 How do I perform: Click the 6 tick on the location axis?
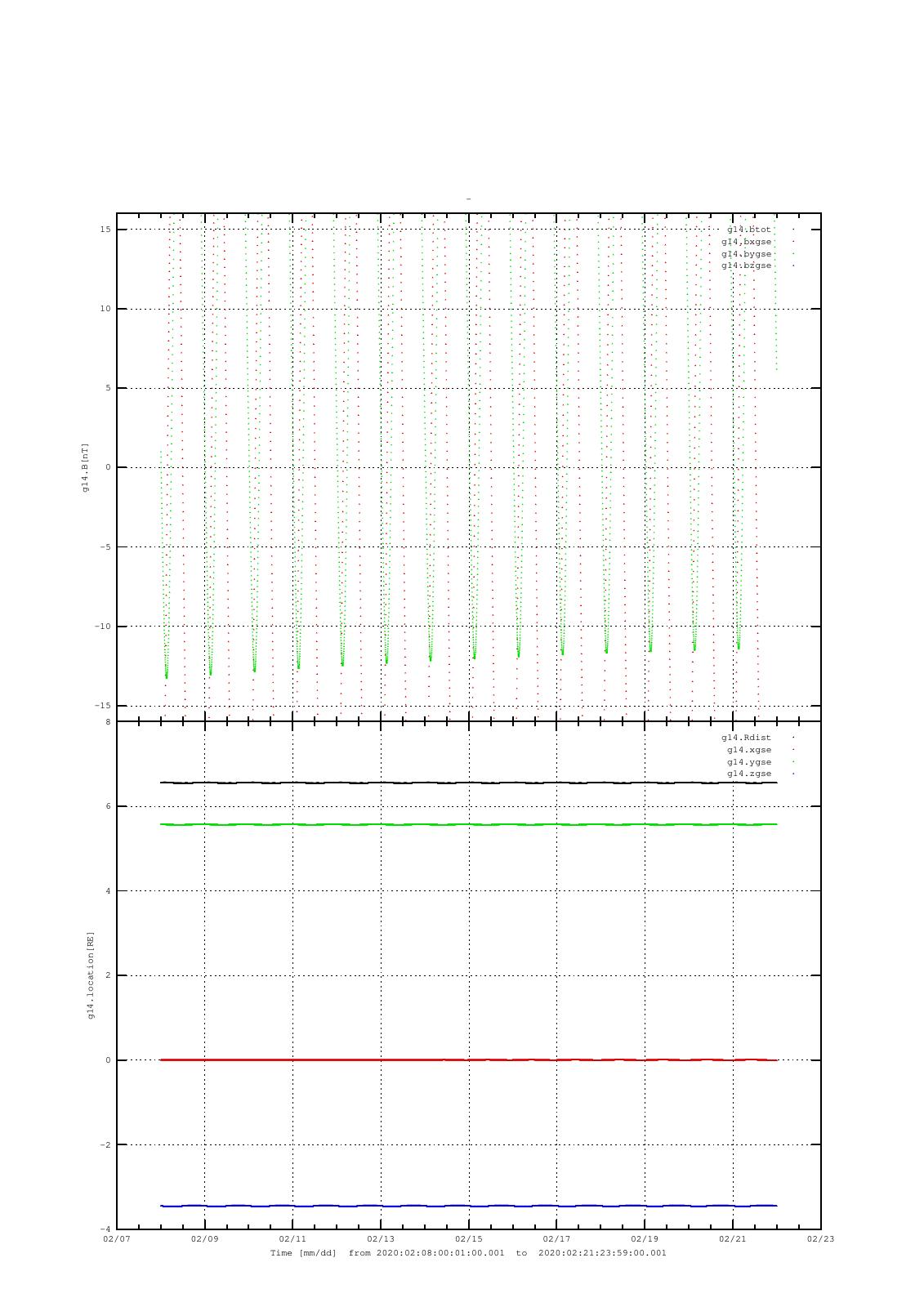pyautogui.click(x=109, y=806)
